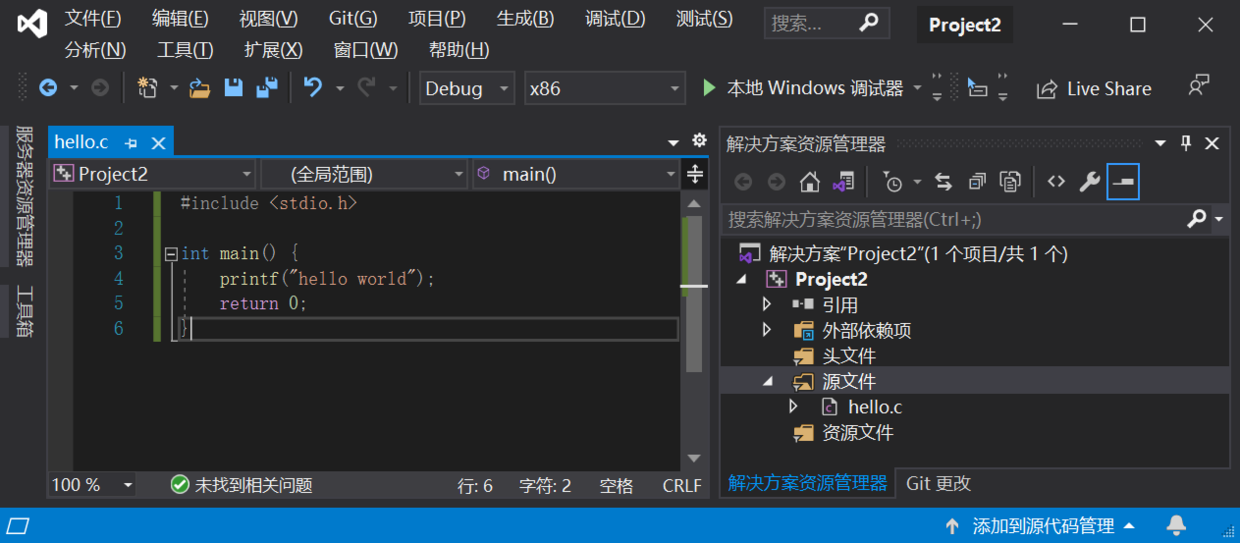Open the main() member dropdown
This screenshot has width=1240, height=543.
tap(577, 174)
